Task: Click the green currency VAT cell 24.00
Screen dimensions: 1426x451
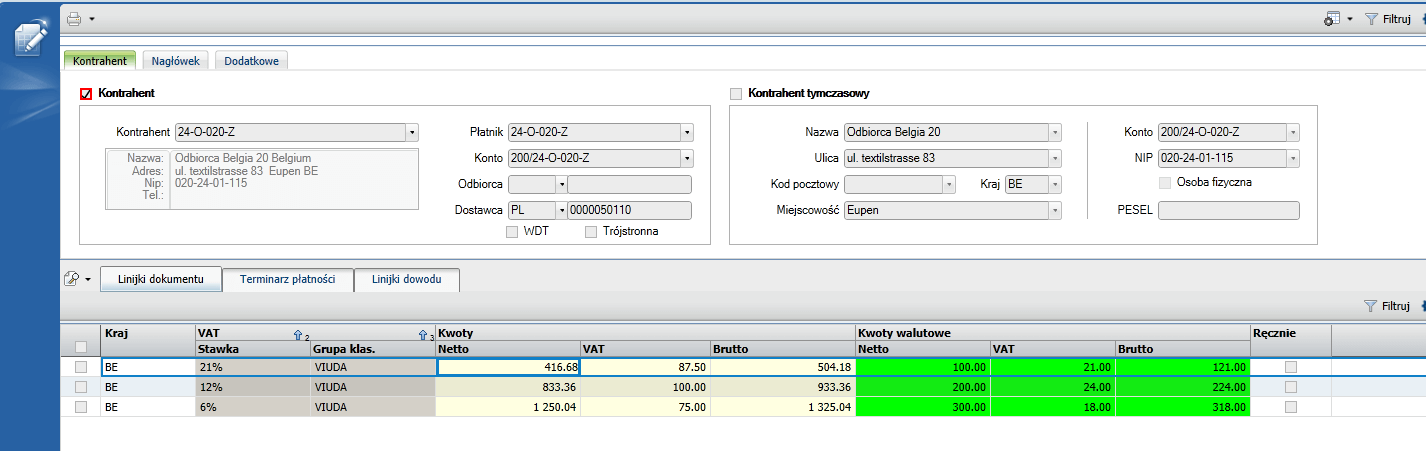Action: pyautogui.click(x=1053, y=387)
